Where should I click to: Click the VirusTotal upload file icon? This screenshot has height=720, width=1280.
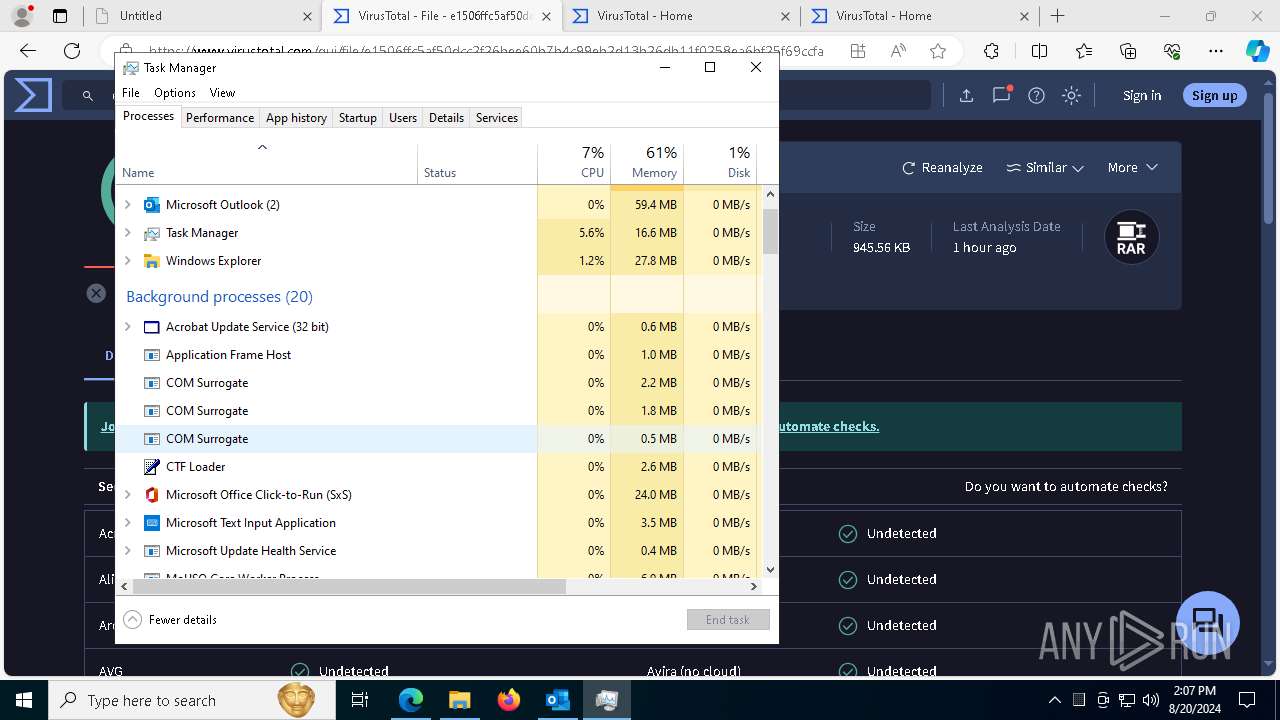(x=966, y=96)
